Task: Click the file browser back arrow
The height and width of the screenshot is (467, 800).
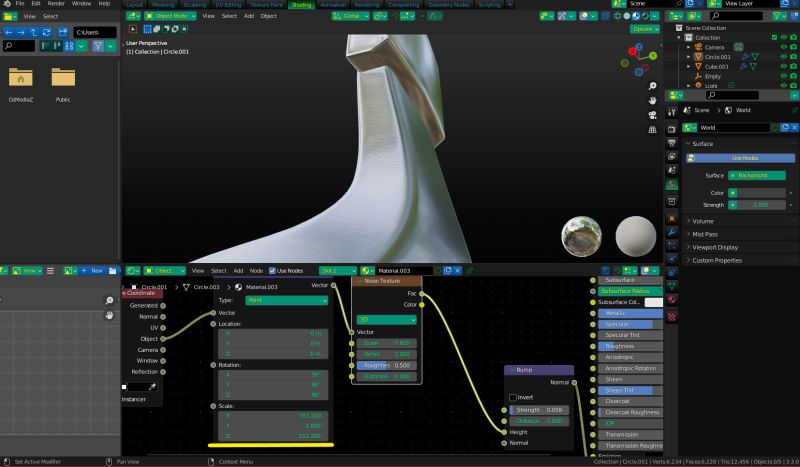Action: point(9,32)
